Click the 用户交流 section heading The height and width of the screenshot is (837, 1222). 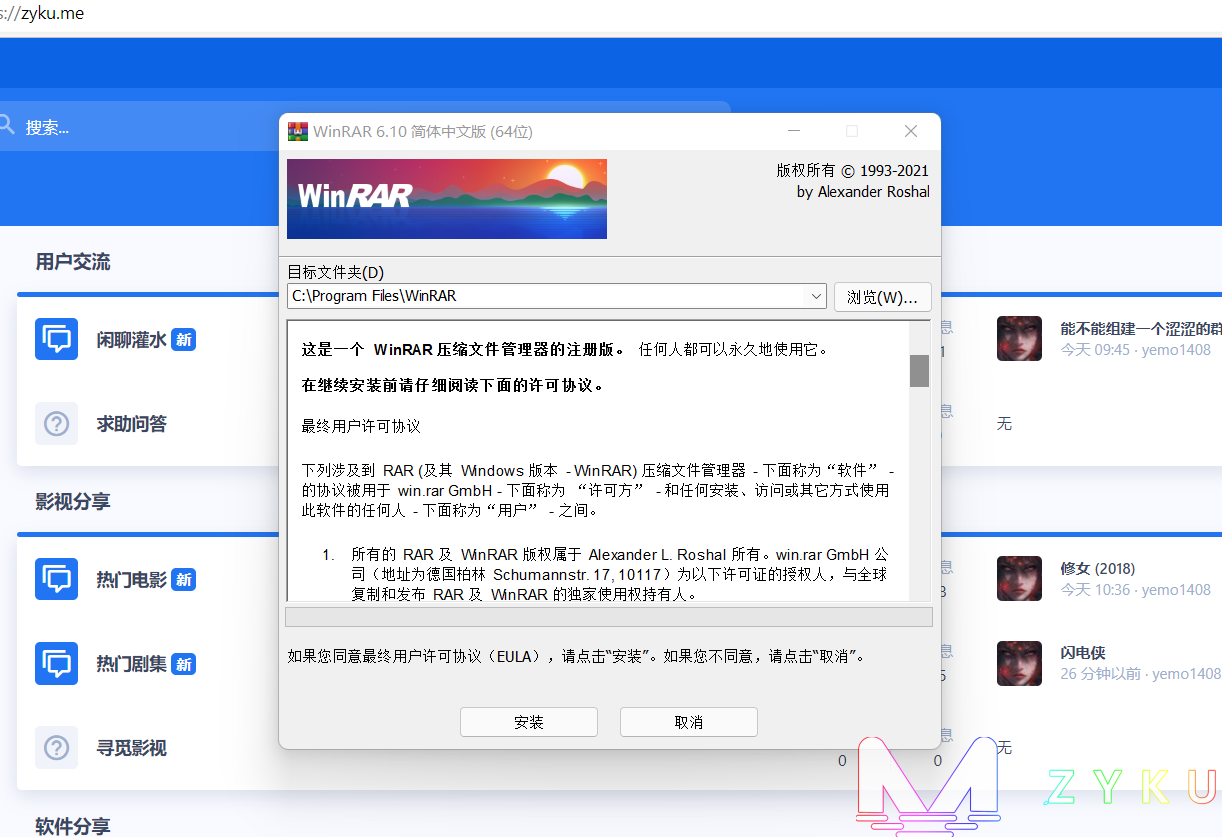[73, 262]
